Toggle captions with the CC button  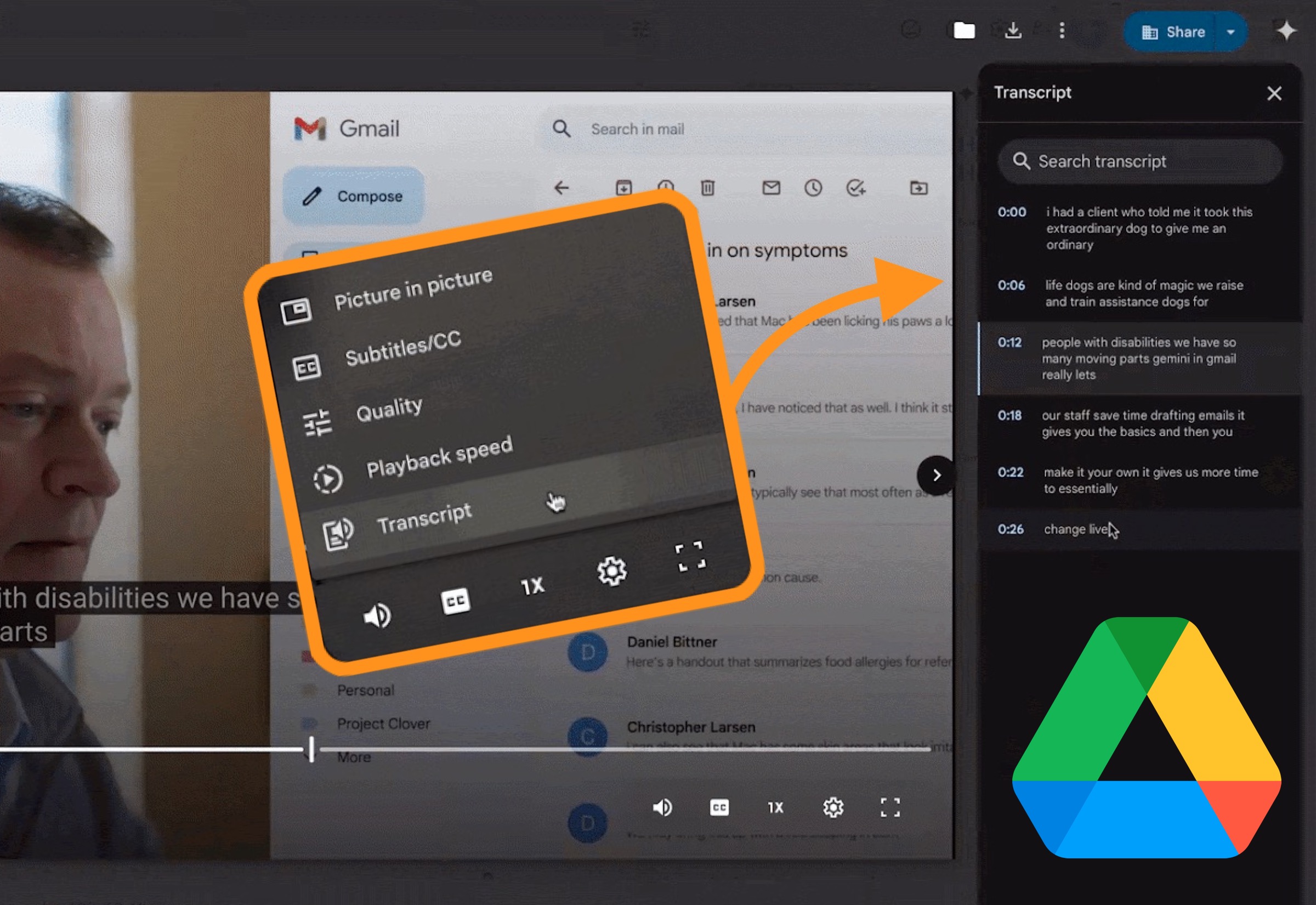click(x=457, y=601)
